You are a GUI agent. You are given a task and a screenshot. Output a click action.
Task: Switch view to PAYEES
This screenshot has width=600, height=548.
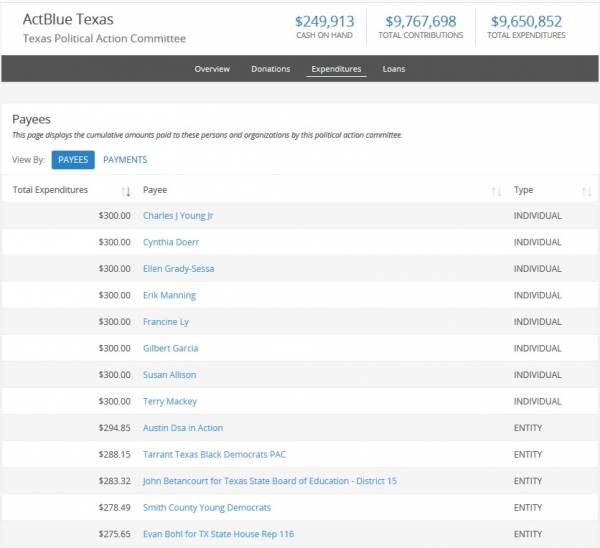click(73, 160)
